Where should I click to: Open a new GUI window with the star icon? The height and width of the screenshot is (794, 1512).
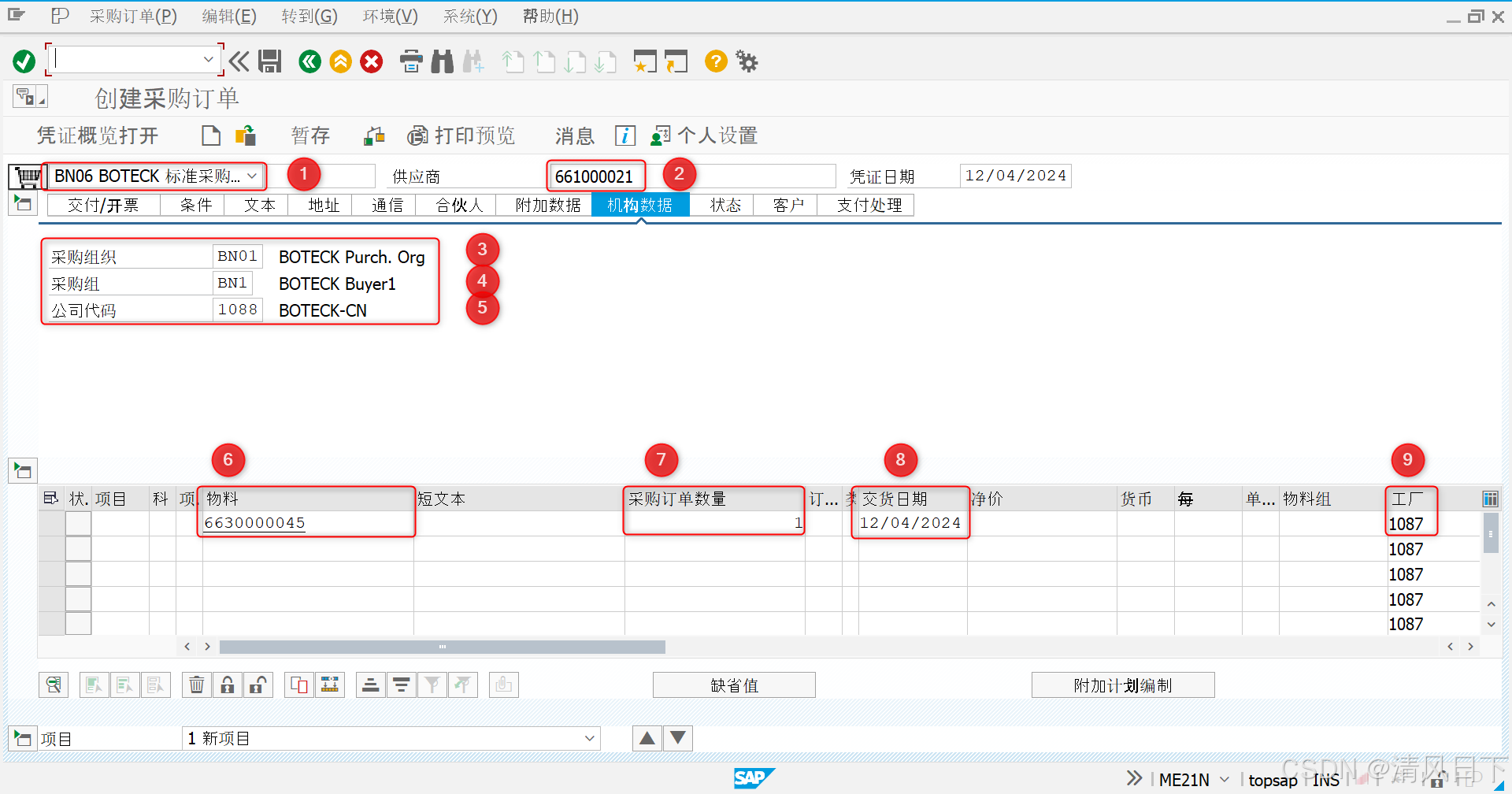point(645,61)
